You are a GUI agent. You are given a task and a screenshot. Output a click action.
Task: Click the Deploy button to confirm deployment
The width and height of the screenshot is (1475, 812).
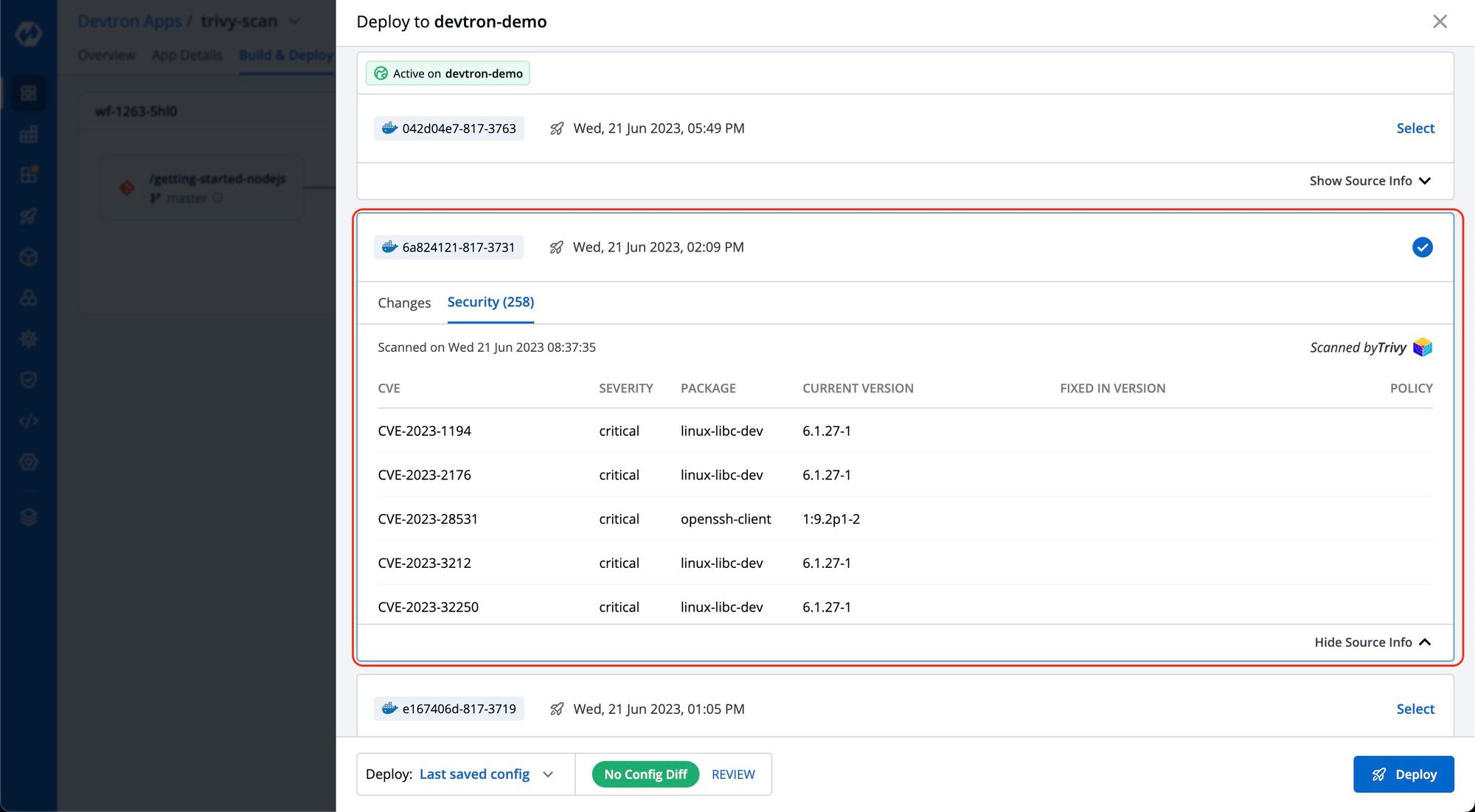(1405, 774)
